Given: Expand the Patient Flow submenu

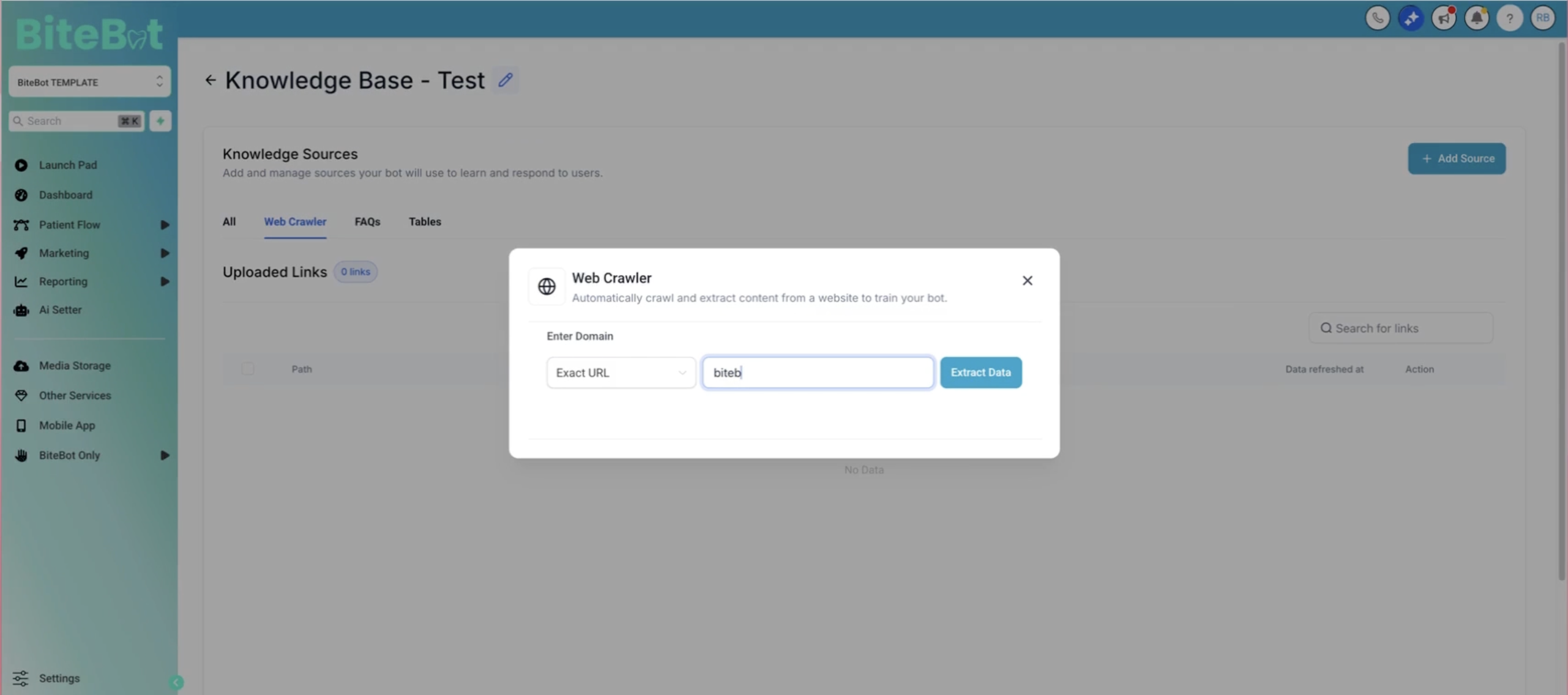Looking at the screenshot, I should [165, 225].
